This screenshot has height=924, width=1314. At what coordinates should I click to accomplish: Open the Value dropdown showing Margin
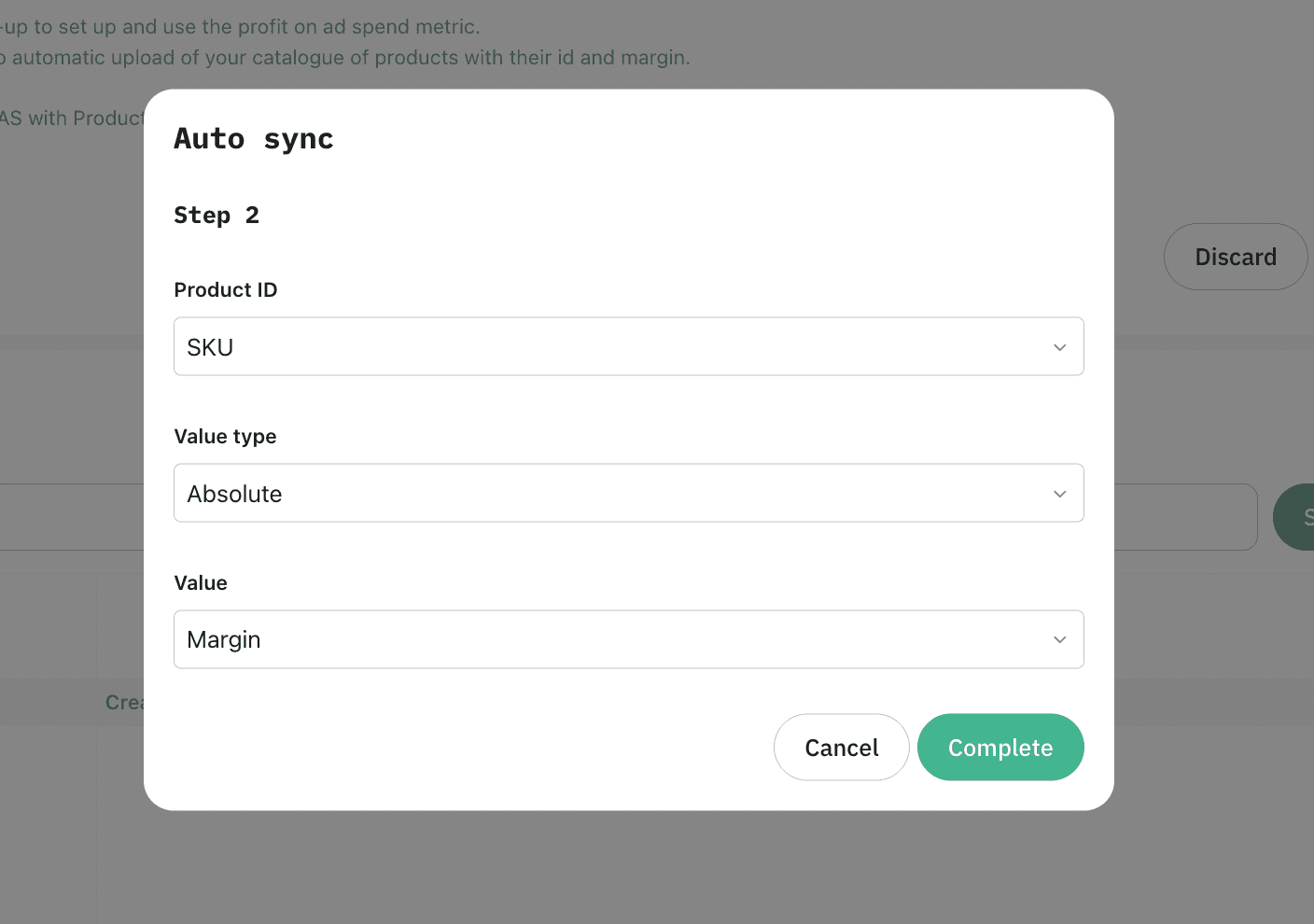tap(628, 639)
